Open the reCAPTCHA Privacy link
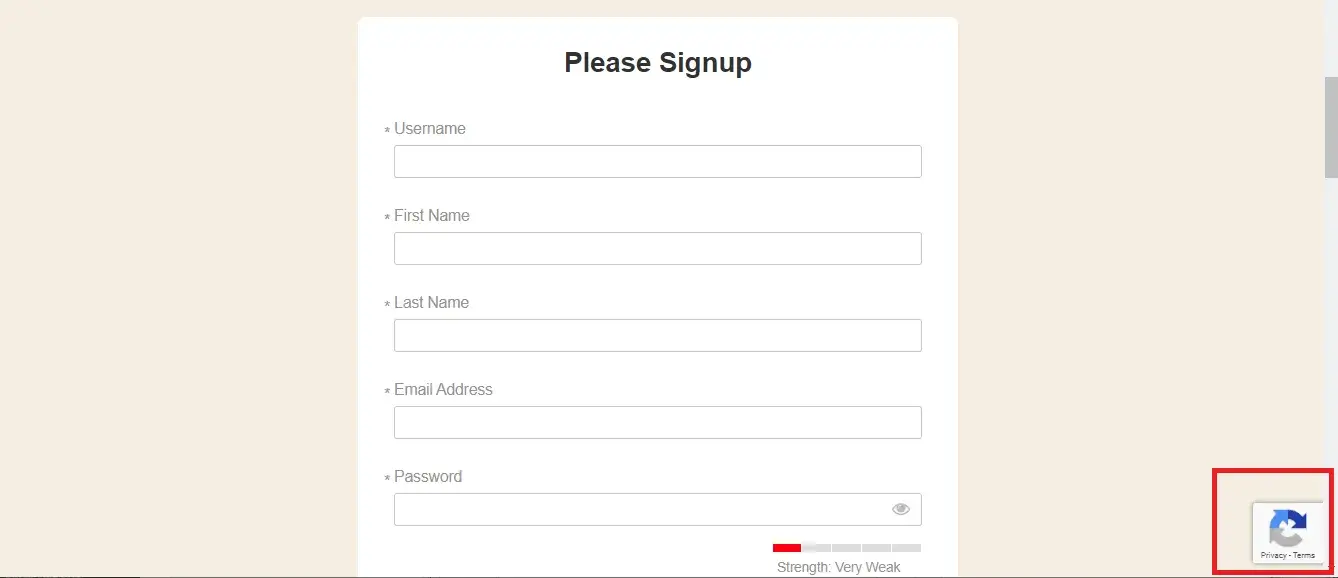Viewport: 1338px width, 578px height. click(x=1273, y=555)
